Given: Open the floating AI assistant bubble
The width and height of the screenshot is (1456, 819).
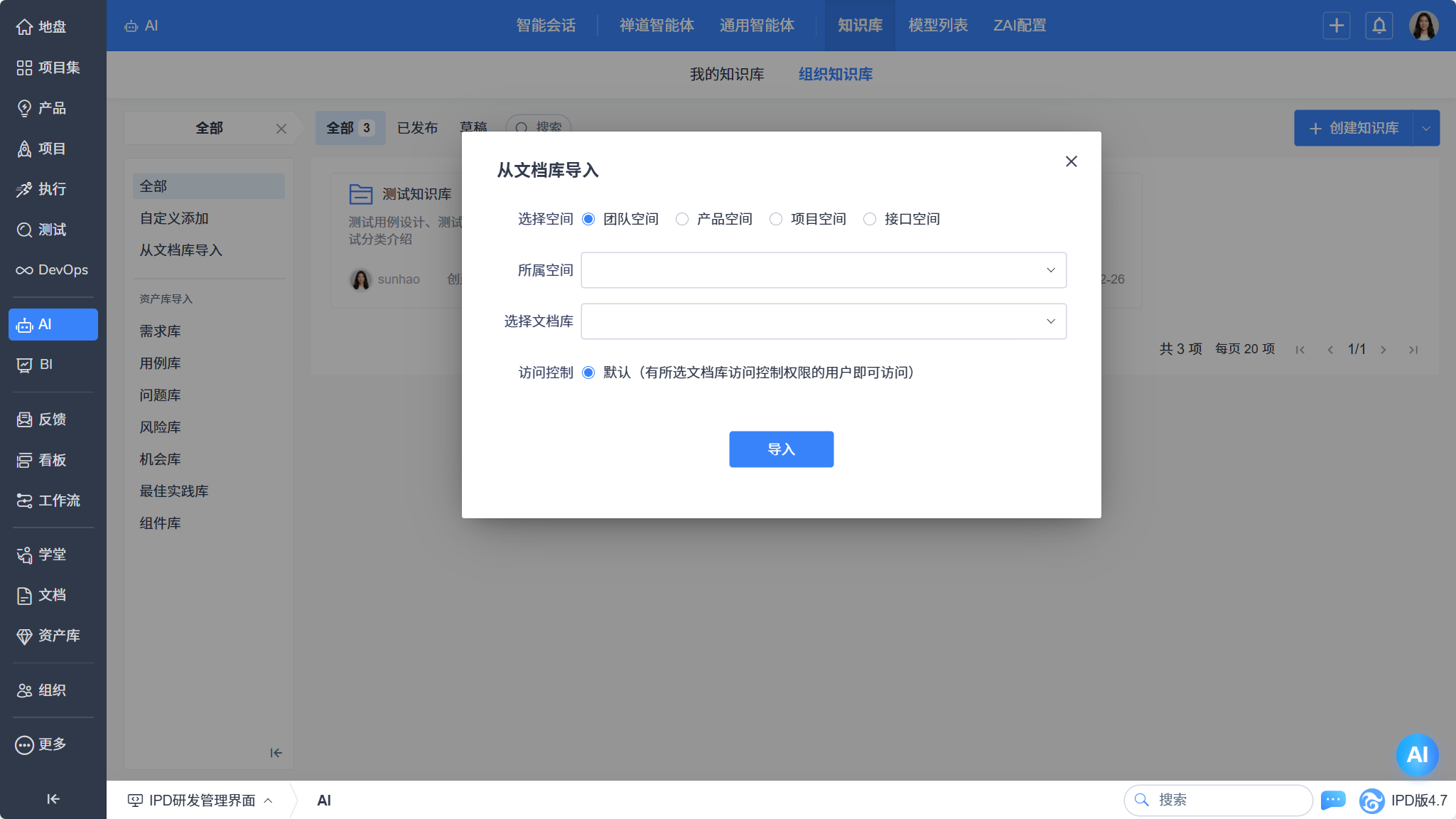Looking at the screenshot, I should pos(1416,754).
